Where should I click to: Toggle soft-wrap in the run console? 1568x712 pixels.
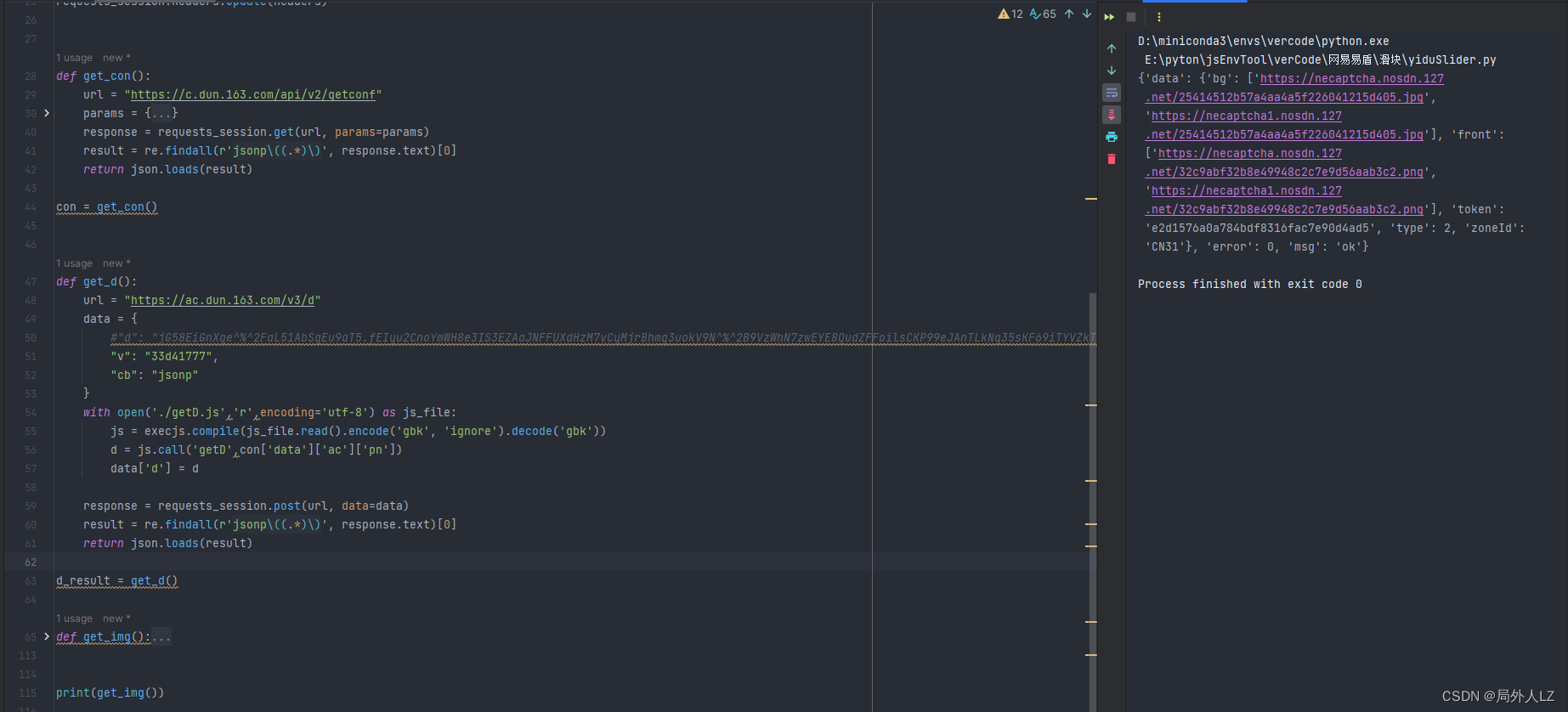(1112, 93)
